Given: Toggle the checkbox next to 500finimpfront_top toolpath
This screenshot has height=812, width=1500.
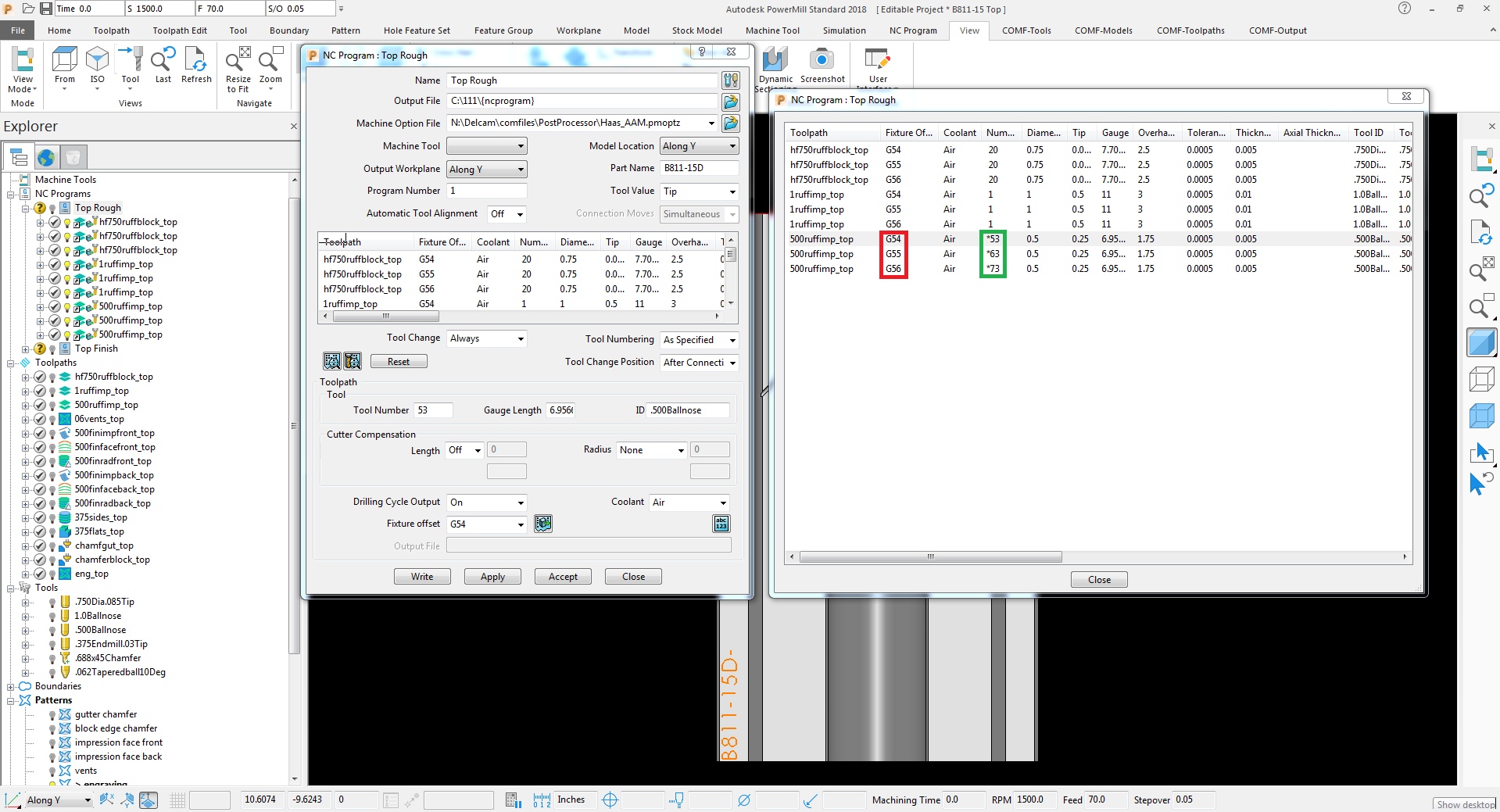Looking at the screenshot, I should point(38,432).
